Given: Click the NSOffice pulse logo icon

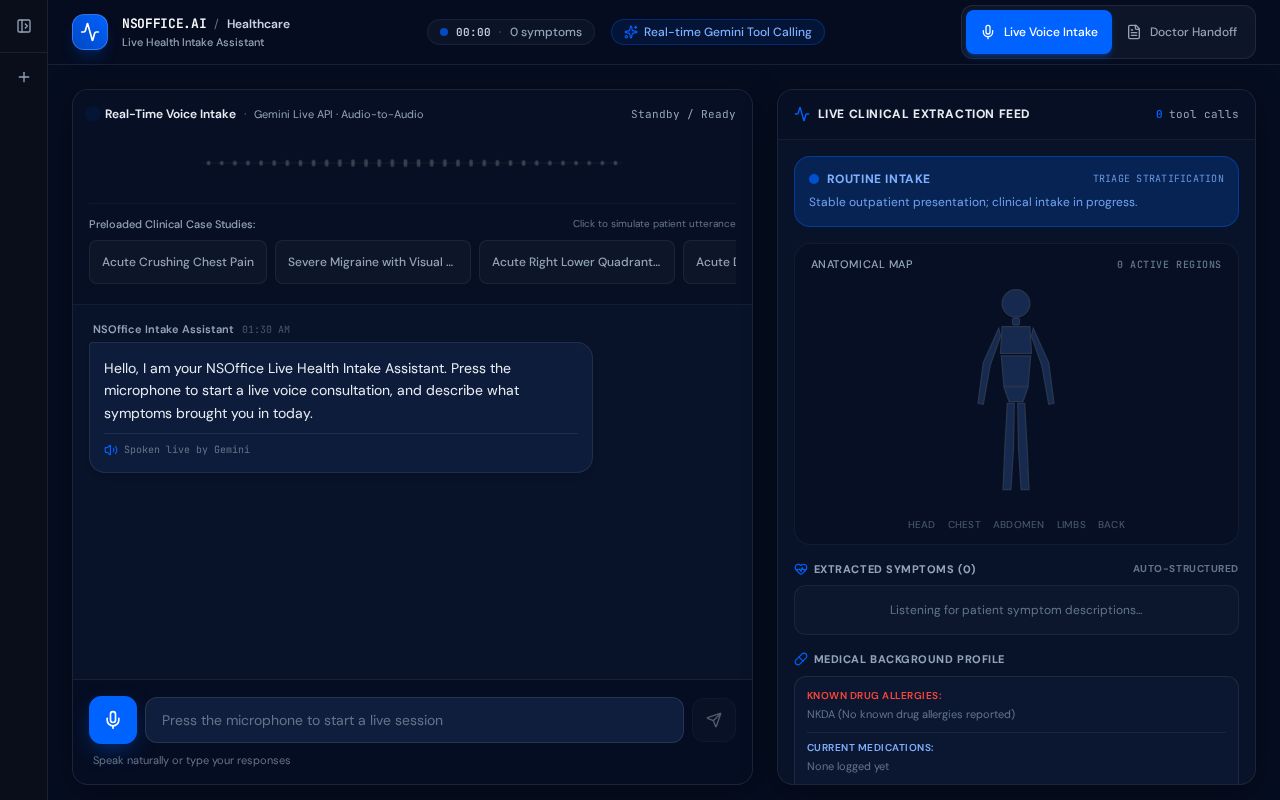Looking at the screenshot, I should click(90, 32).
